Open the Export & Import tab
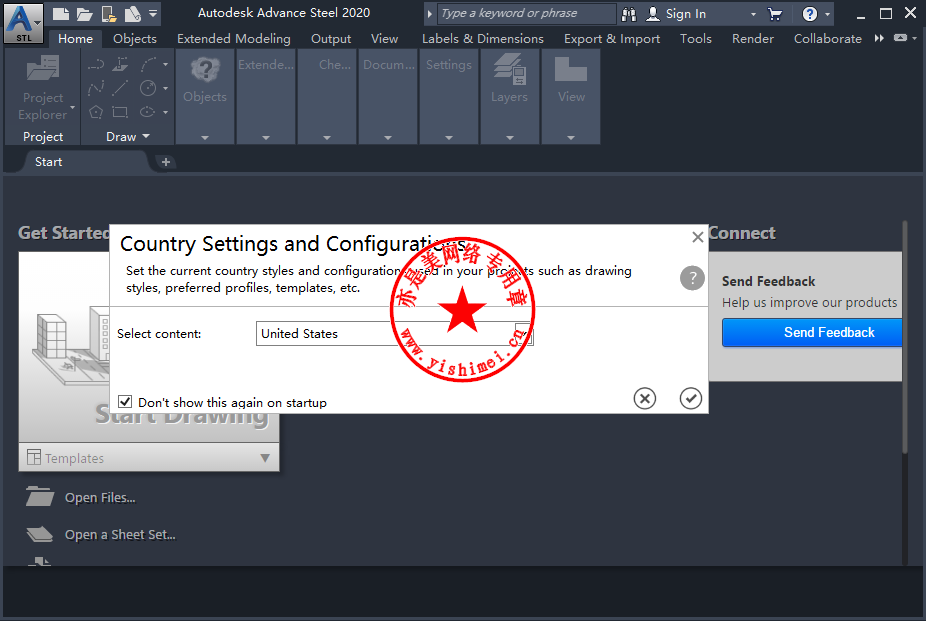926x621 pixels. 612,38
